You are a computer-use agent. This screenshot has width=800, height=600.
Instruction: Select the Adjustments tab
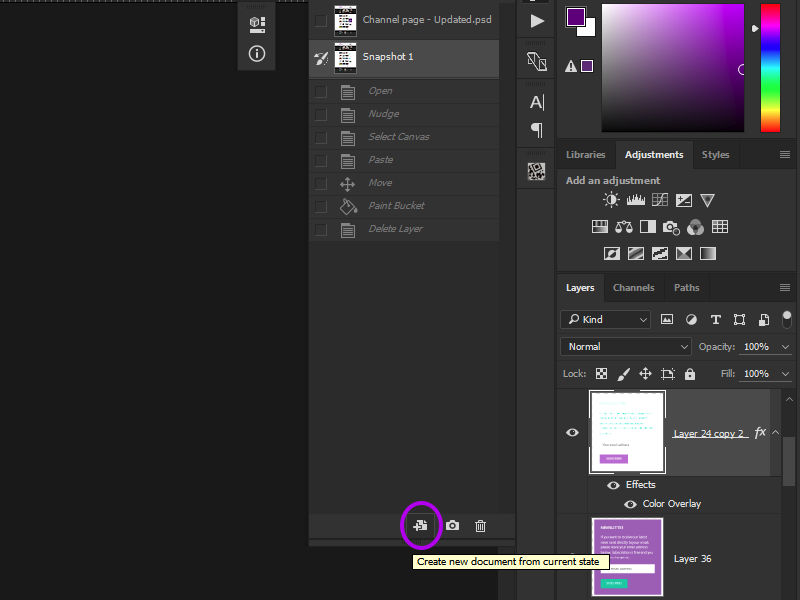coord(654,155)
